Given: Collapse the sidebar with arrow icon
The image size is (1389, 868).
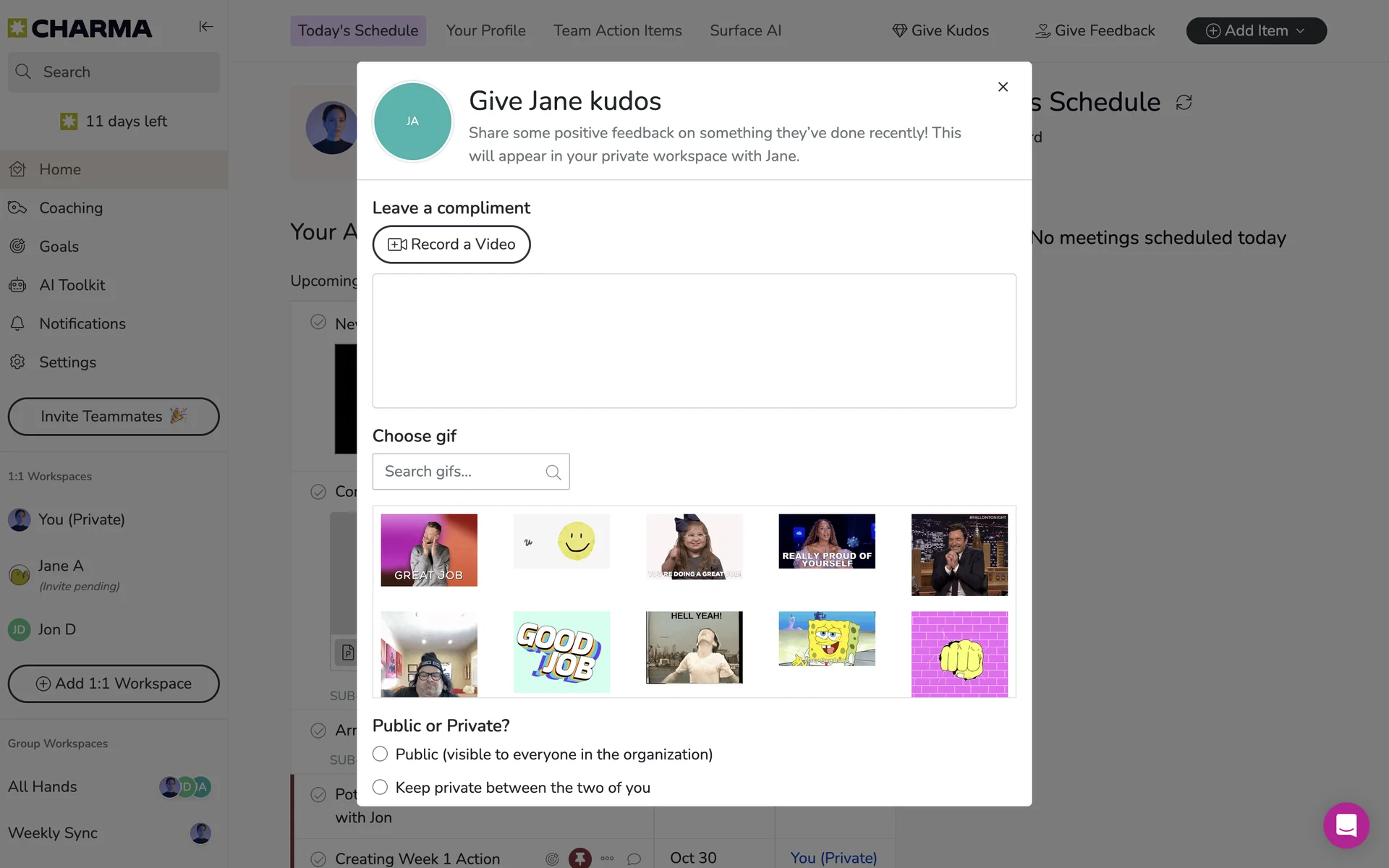Looking at the screenshot, I should coord(206,27).
